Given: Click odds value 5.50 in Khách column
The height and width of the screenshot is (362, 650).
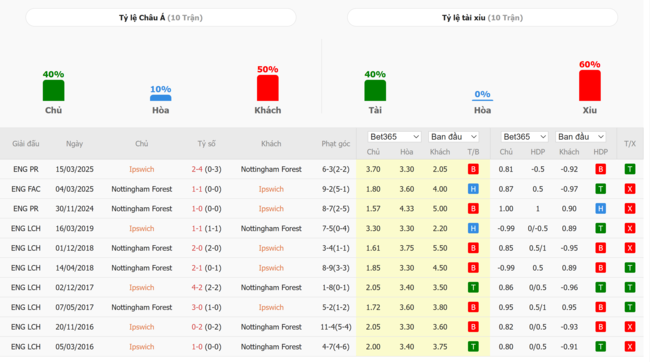Looking at the screenshot, I should 440,248.
